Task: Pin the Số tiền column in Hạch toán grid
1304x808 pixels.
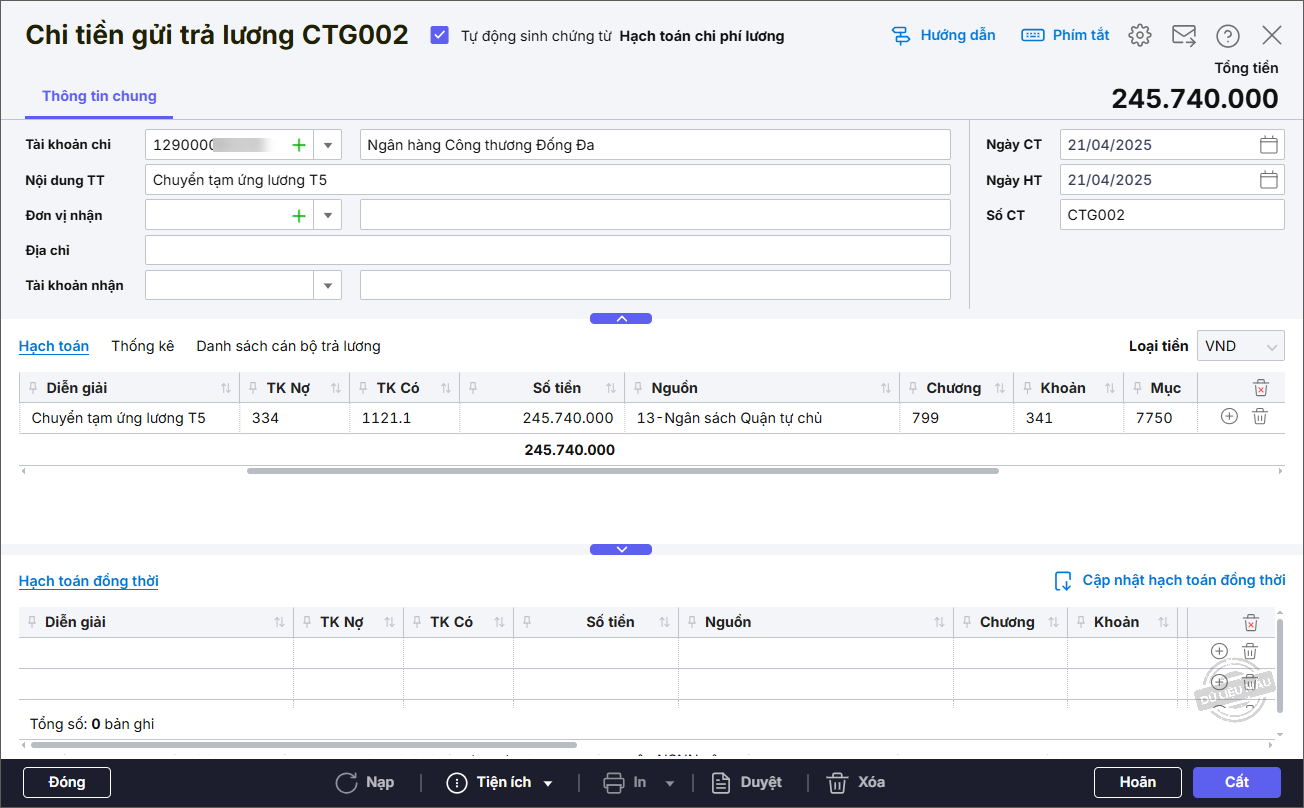Action: [x=473, y=388]
